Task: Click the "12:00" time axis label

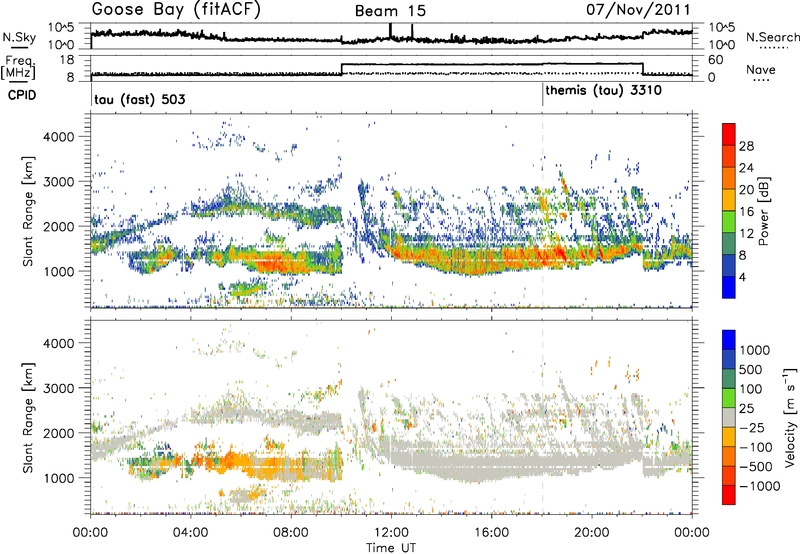Action: pos(391,533)
